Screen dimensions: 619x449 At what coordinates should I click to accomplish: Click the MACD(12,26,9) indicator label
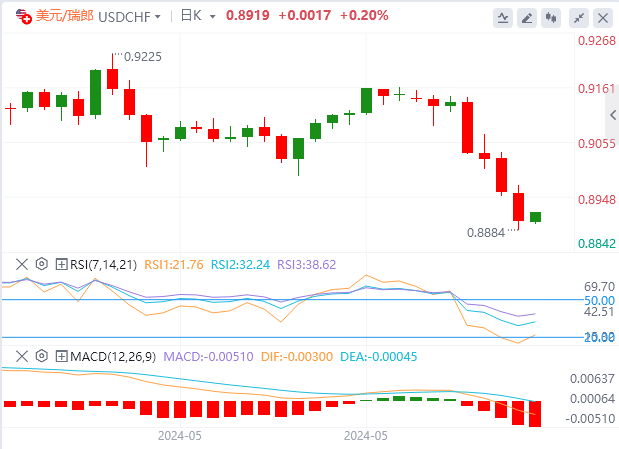coord(110,355)
